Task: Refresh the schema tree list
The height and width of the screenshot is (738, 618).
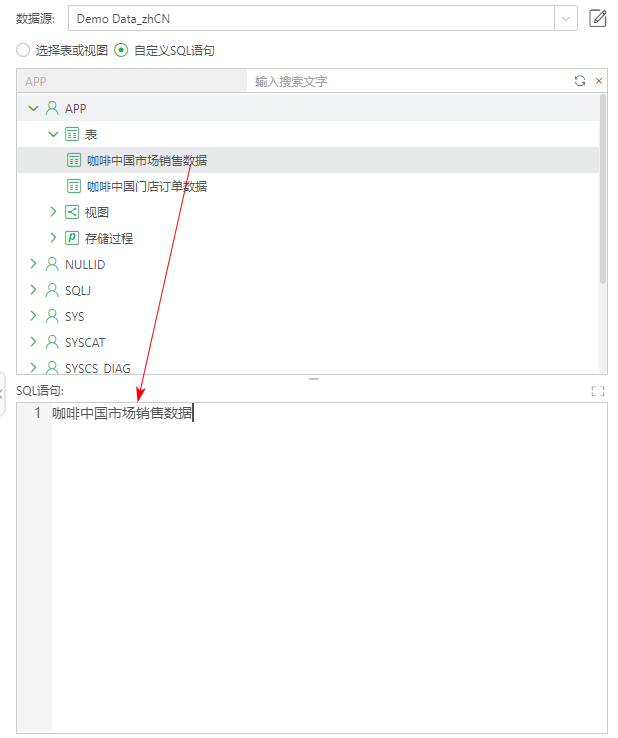Action: [x=580, y=81]
